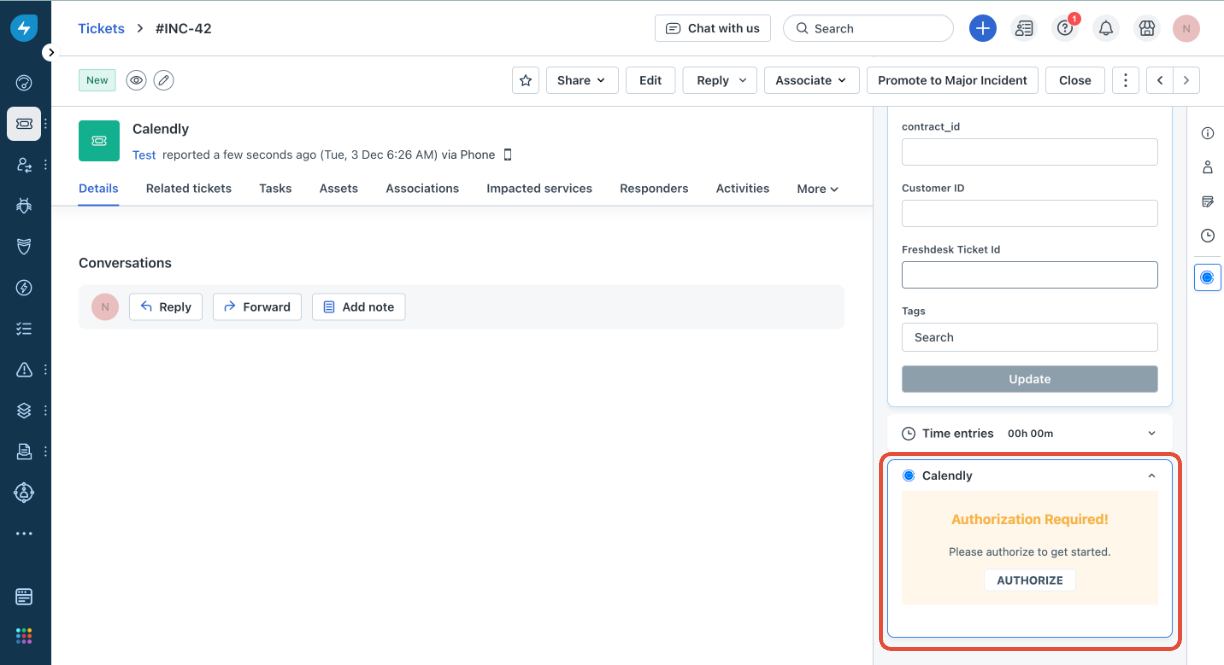This screenshot has height=665, width=1224.
Task: Click Add note in Conversations
Action: 358,307
